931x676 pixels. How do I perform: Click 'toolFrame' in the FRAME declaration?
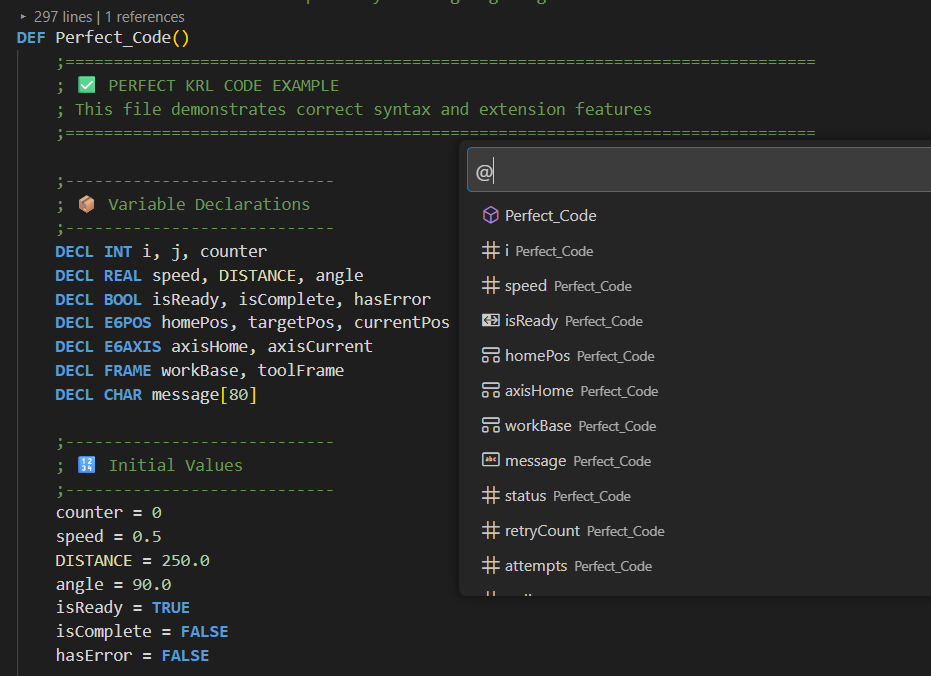(300, 370)
